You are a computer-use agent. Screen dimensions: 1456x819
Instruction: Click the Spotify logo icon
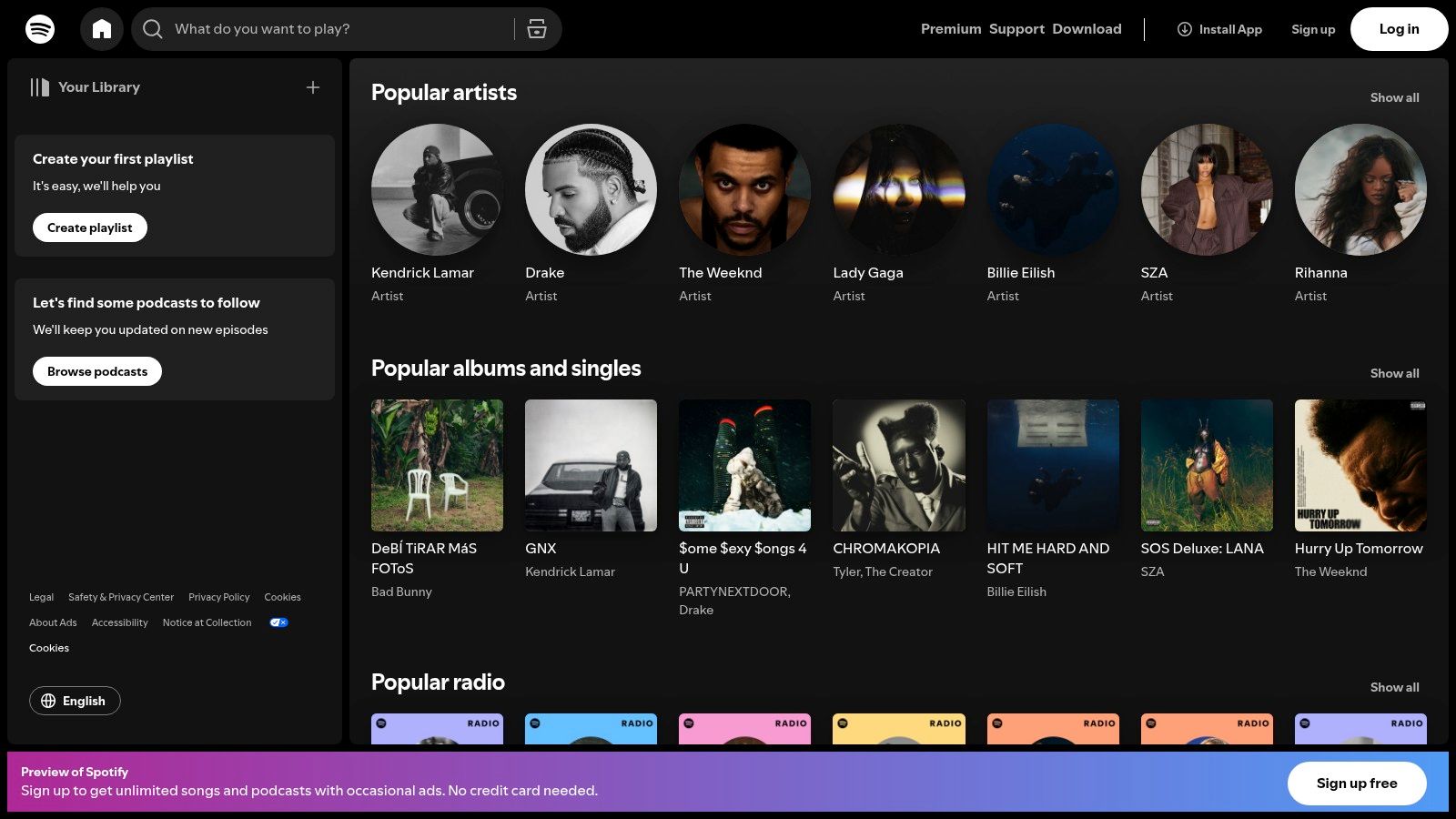(x=40, y=29)
